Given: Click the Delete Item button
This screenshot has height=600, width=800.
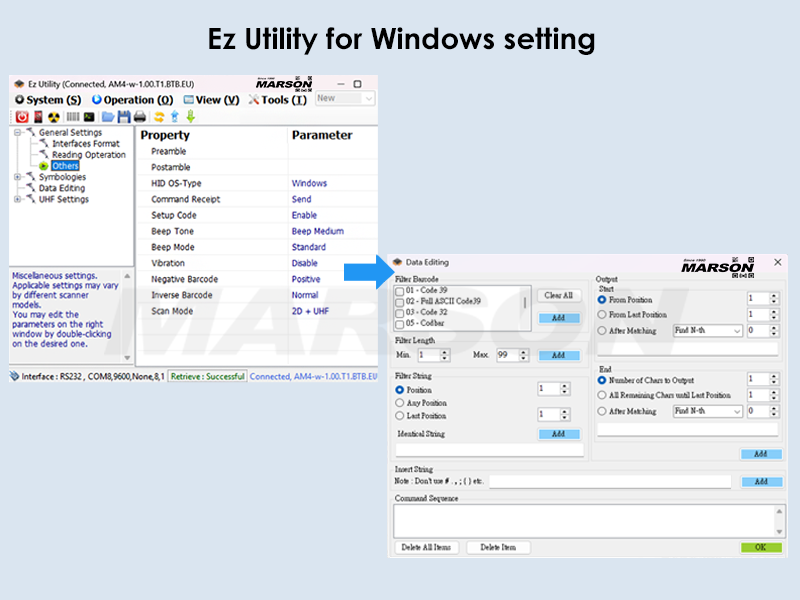Looking at the screenshot, I should 498,547.
